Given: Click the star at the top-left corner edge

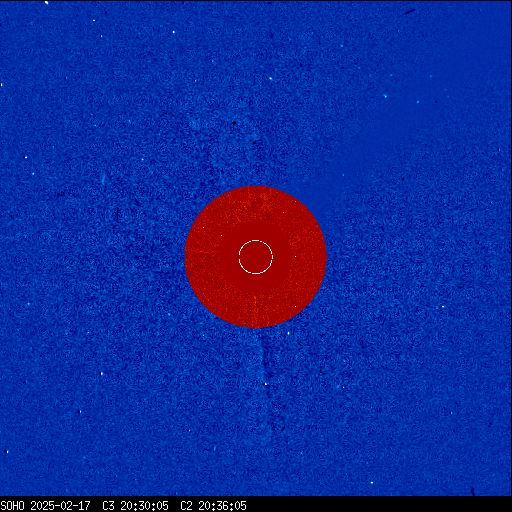Looking at the screenshot, I should pos(46,3).
